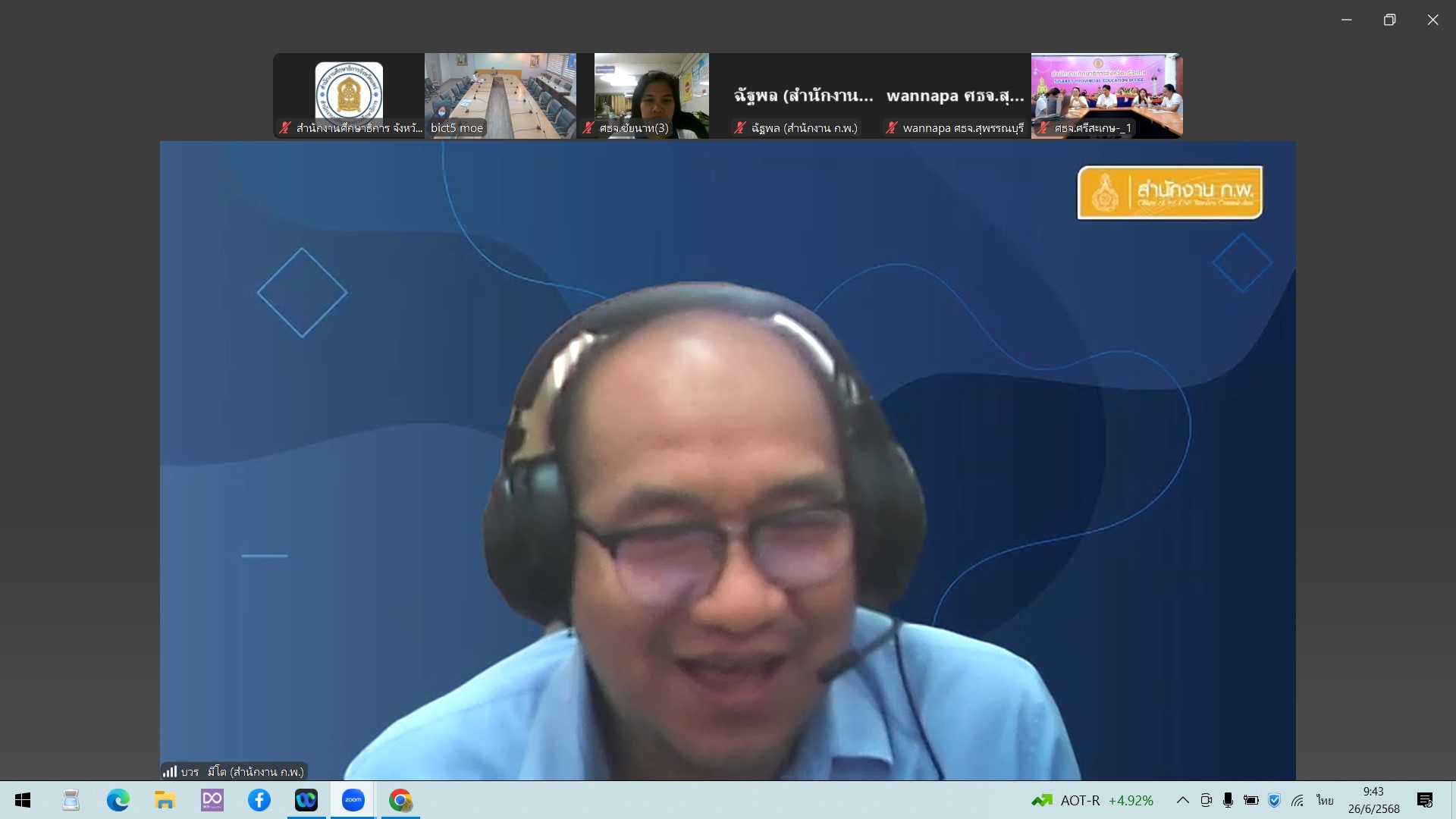Click the meet-now camera tray icon
The width and height of the screenshot is (1456, 819).
point(1206,800)
